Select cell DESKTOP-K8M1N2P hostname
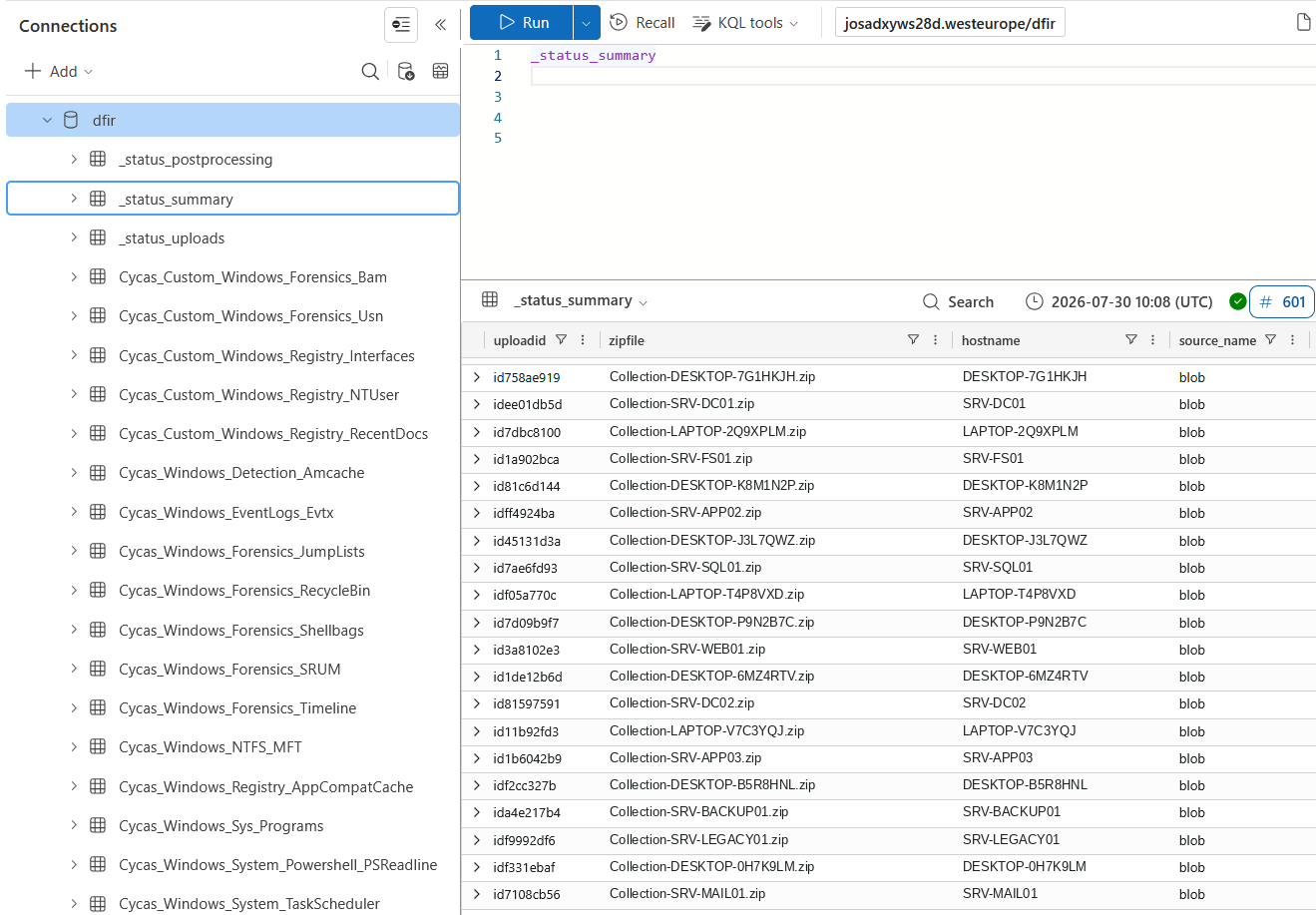Image resolution: width=1316 pixels, height=915 pixels. (1025, 485)
